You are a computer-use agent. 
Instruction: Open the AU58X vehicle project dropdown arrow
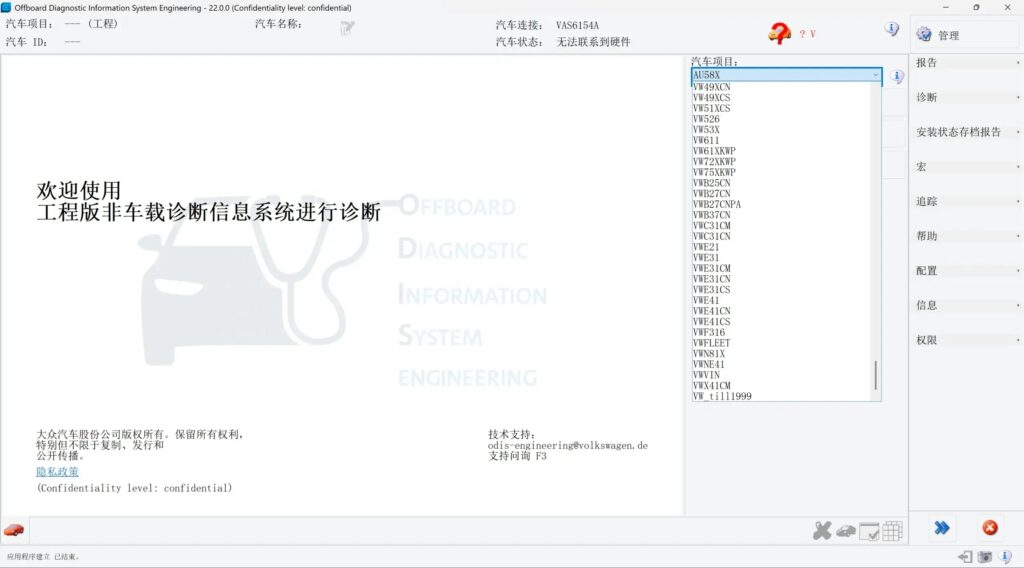[x=876, y=75]
